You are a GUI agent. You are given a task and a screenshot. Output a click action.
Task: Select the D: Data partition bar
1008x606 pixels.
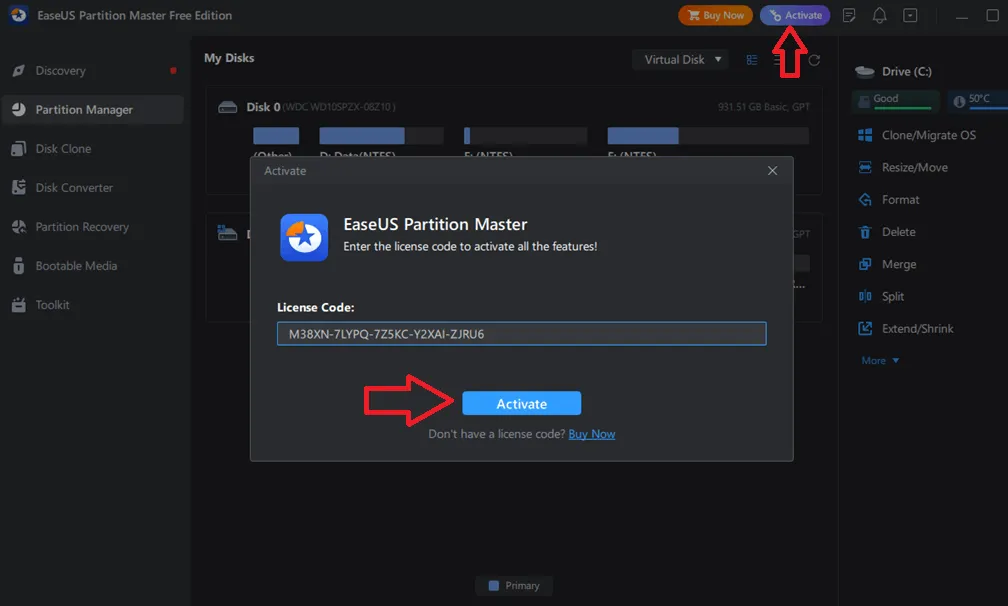(381, 136)
